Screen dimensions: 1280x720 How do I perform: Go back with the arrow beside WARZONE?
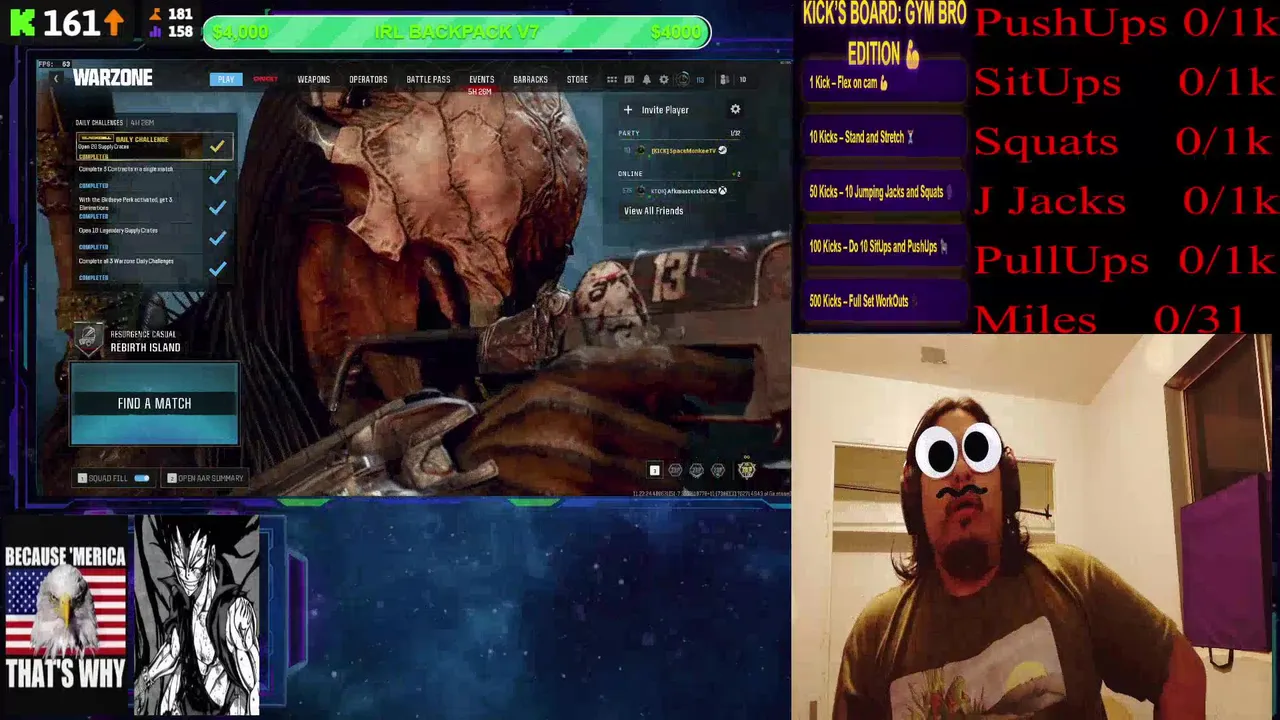[x=56, y=79]
